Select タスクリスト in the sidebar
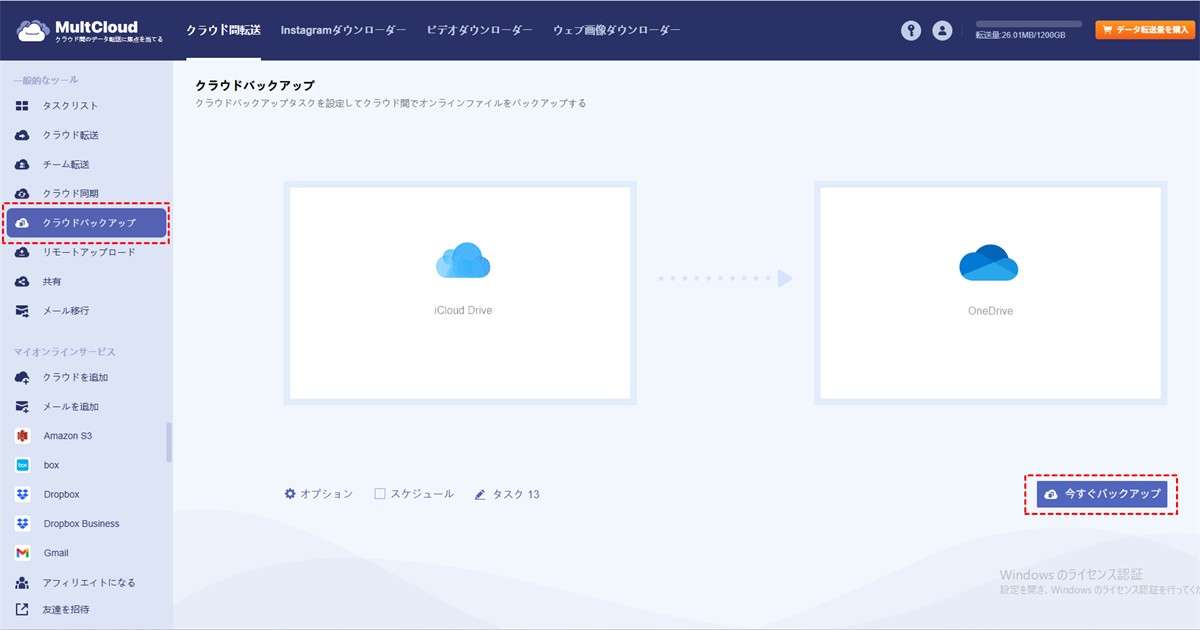1200x630 pixels. click(70, 106)
